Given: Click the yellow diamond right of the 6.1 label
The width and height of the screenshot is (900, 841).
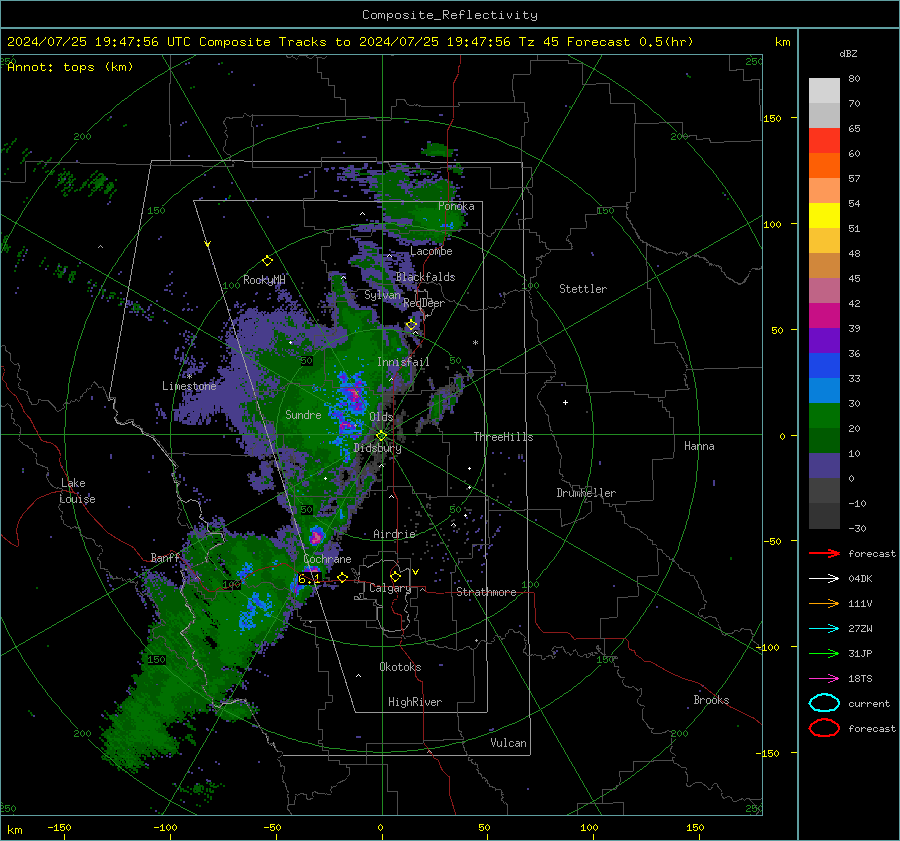Looking at the screenshot, I should click(342, 577).
